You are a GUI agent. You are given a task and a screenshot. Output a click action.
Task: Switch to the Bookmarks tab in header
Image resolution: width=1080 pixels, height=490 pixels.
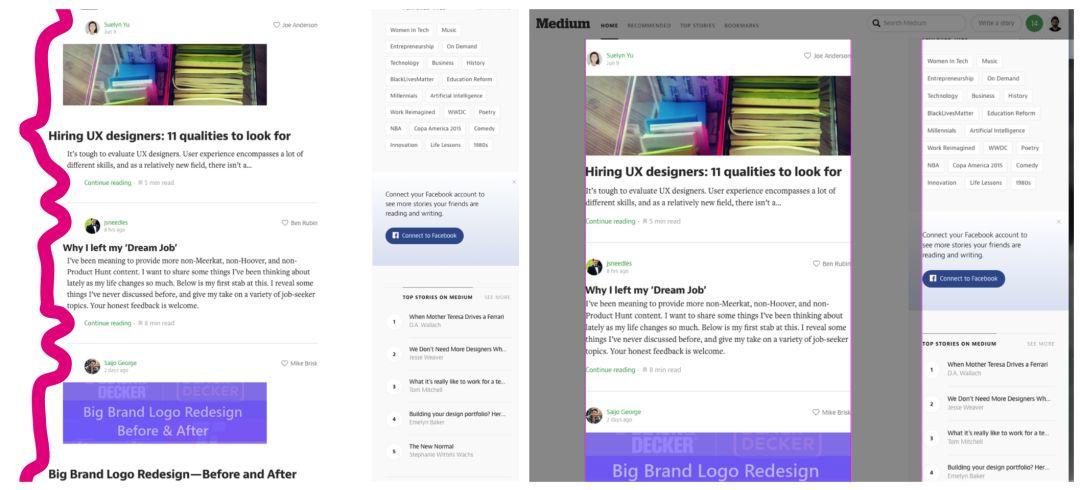[741, 25]
